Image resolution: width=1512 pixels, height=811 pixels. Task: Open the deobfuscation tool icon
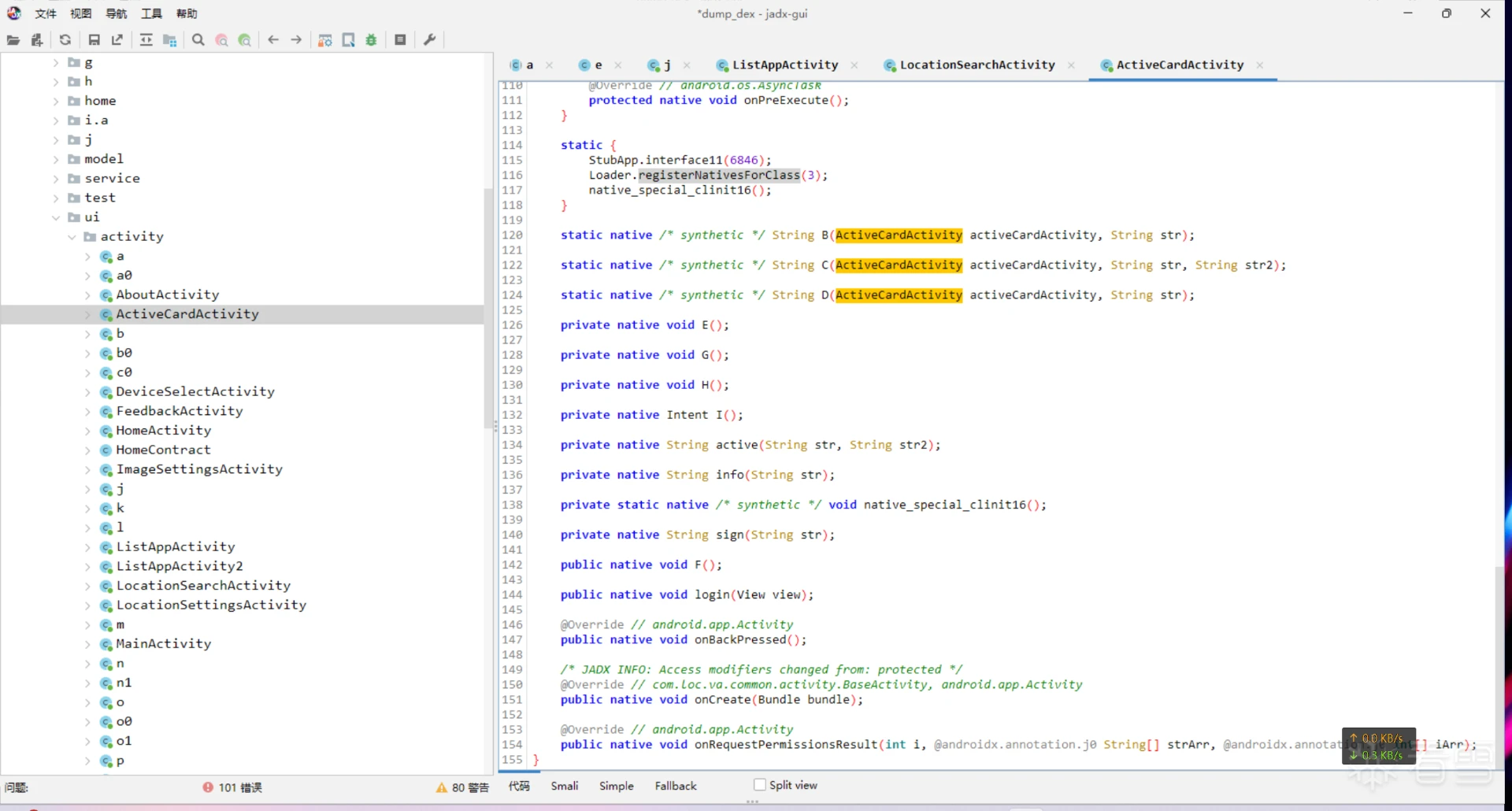point(325,40)
